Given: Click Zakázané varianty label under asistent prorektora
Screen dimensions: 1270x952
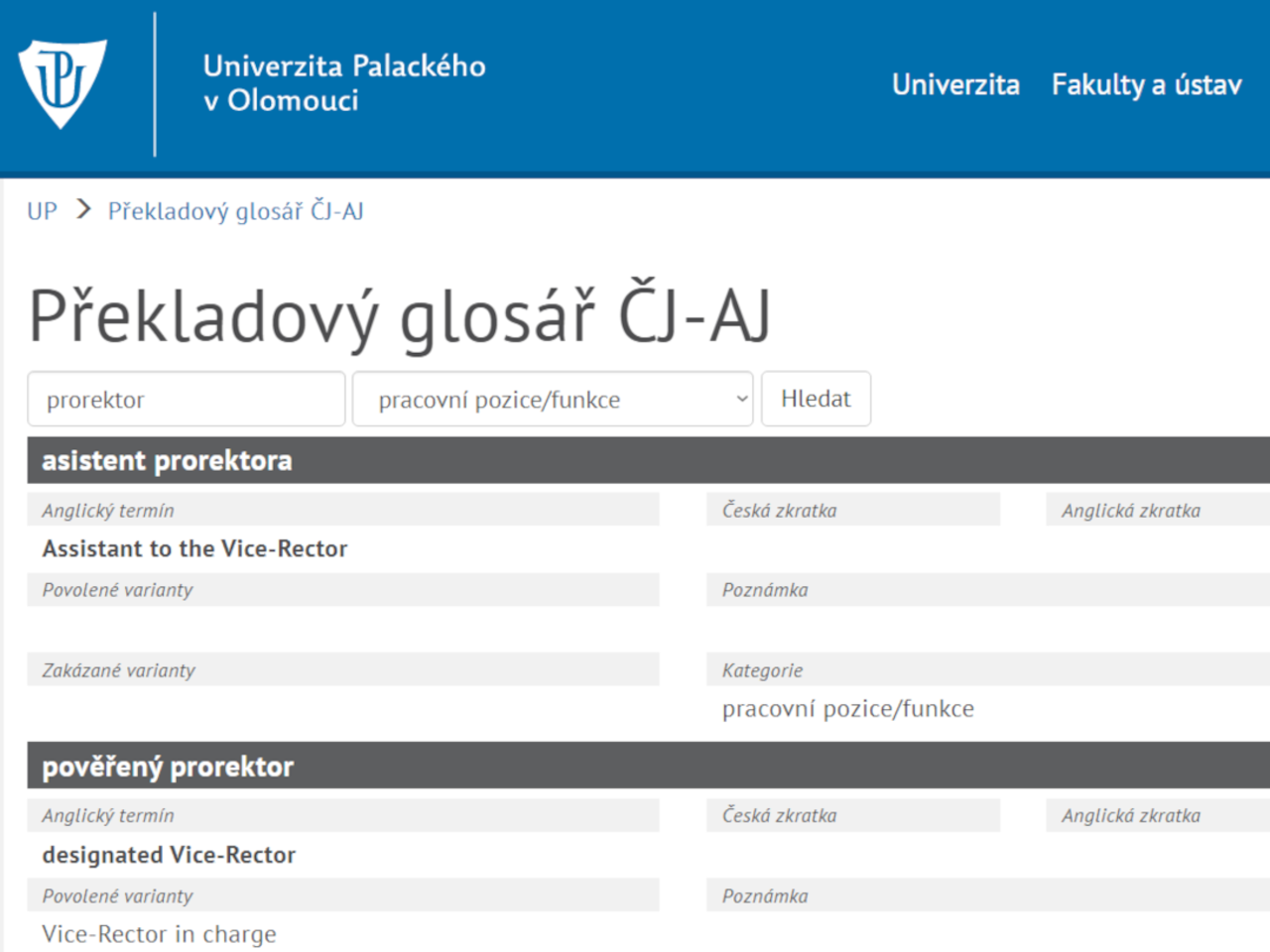Looking at the screenshot, I should click(x=118, y=670).
